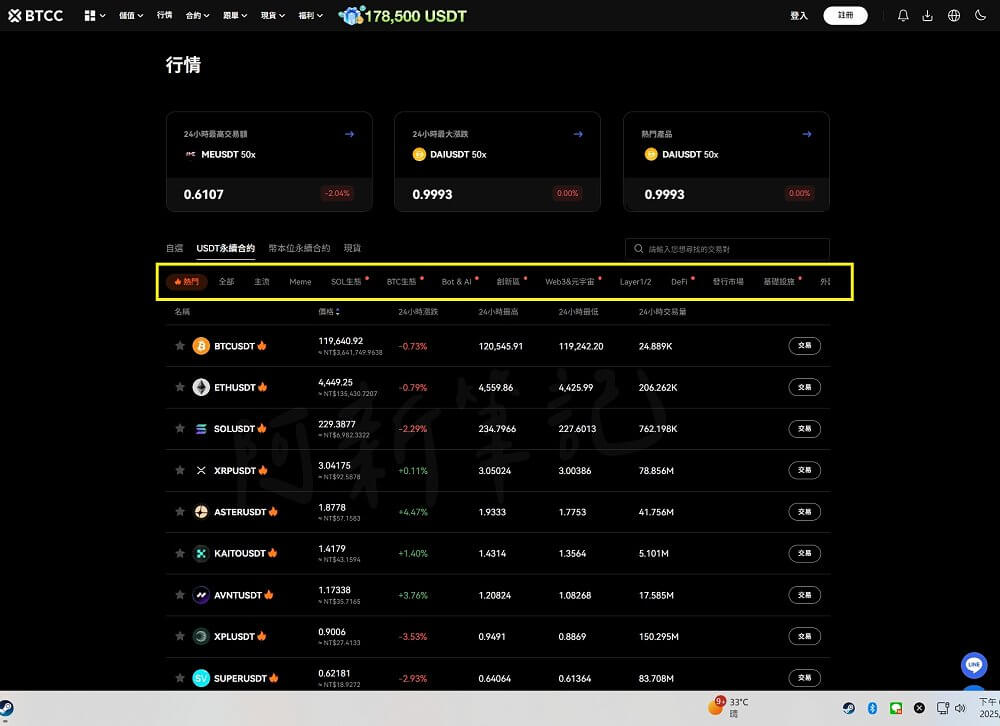Click the SUPER coin icon

201,678
